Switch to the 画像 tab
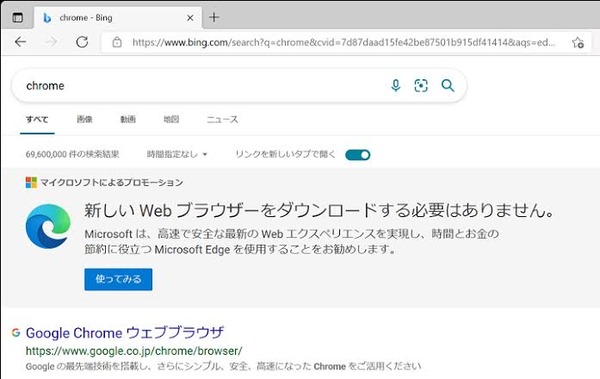This screenshot has width=600, height=379. [85, 119]
